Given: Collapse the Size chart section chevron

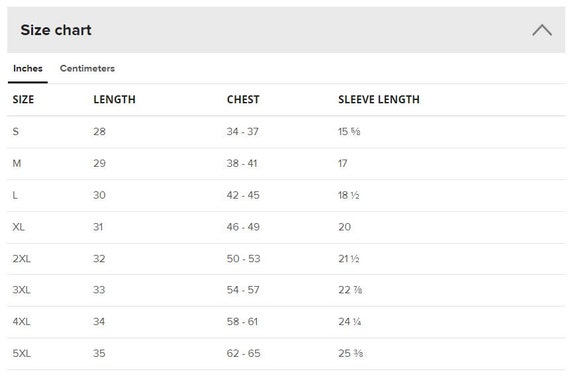Looking at the screenshot, I should [x=542, y=30].
